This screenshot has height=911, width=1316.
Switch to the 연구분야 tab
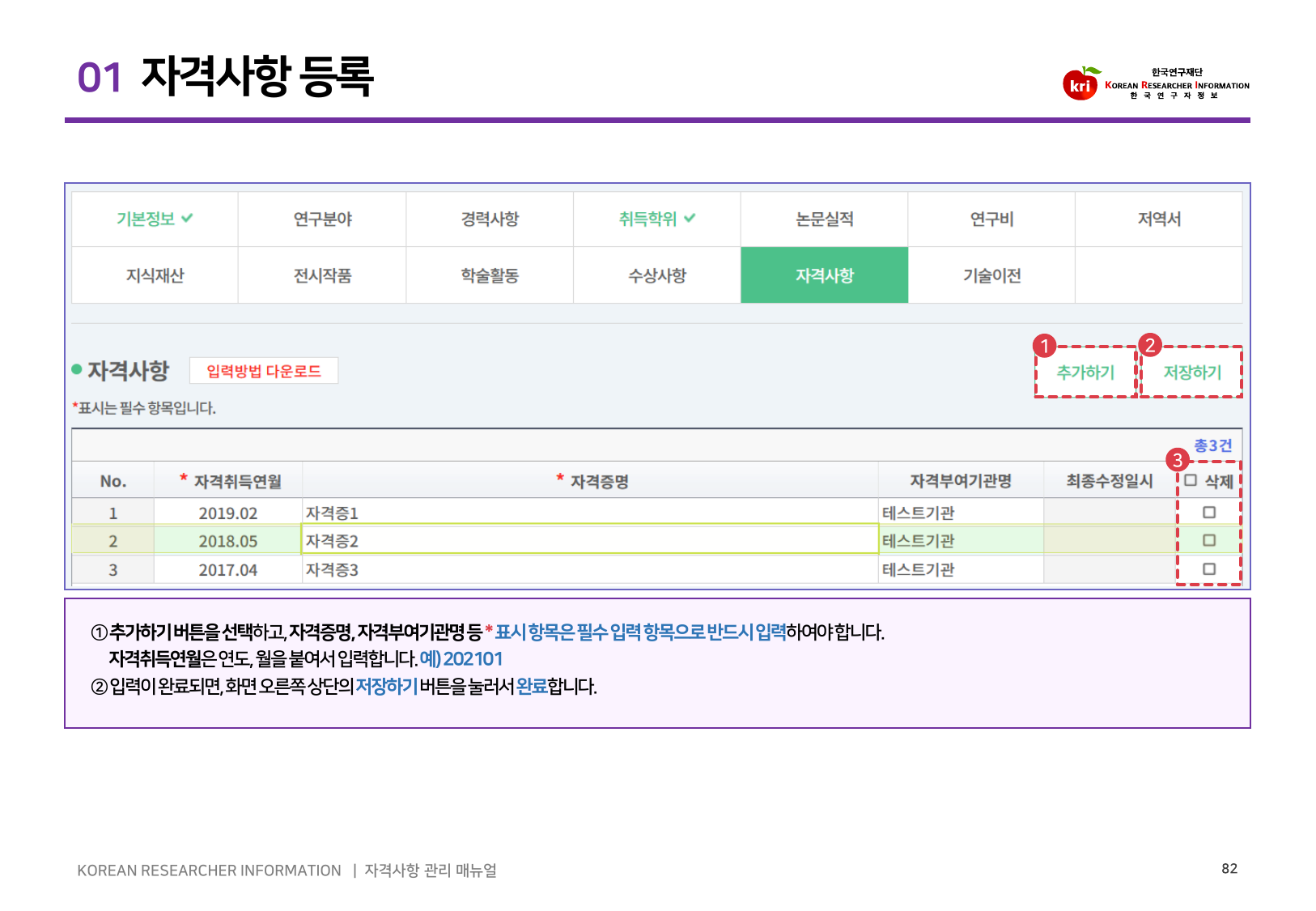coord(322,219)
